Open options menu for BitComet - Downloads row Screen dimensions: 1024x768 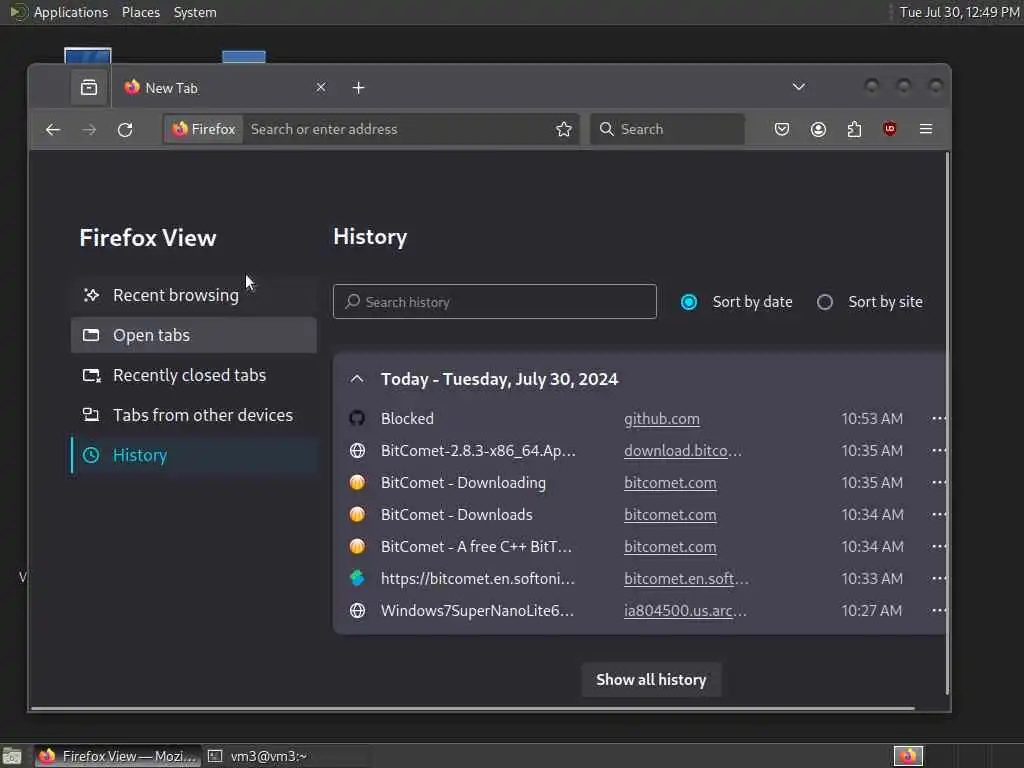coord(938,515)
